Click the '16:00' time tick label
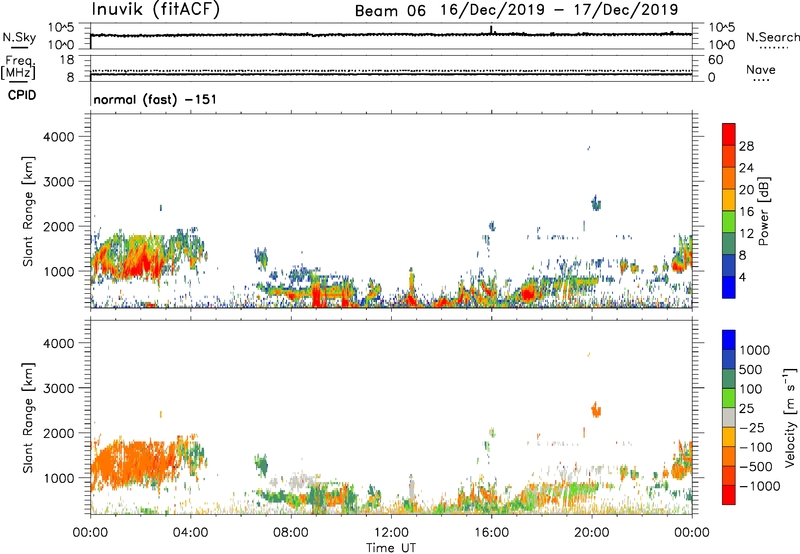Screen dimensions: 800x554 pyautogui.click(x=491, y=533)
